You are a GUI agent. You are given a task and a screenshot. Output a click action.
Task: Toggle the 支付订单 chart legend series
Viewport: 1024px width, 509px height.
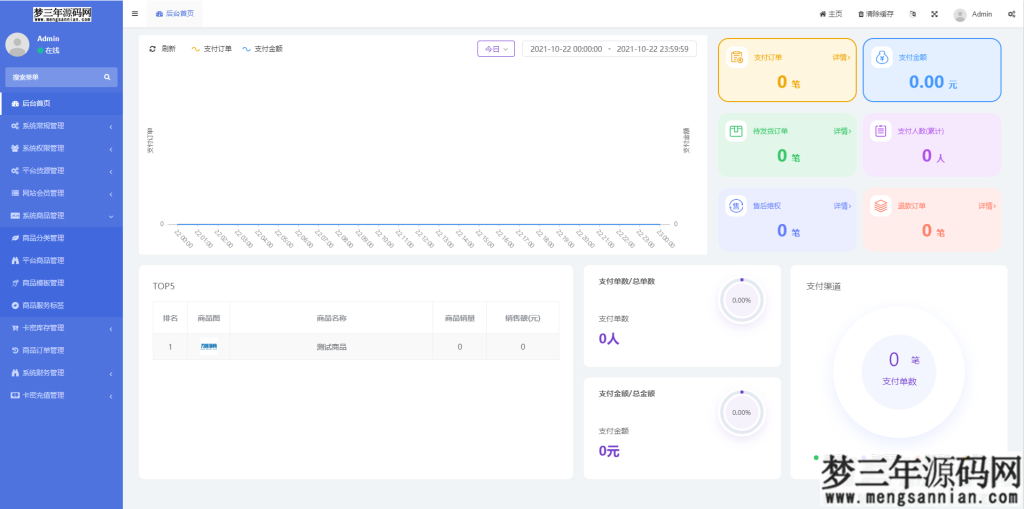click(211, 49)
